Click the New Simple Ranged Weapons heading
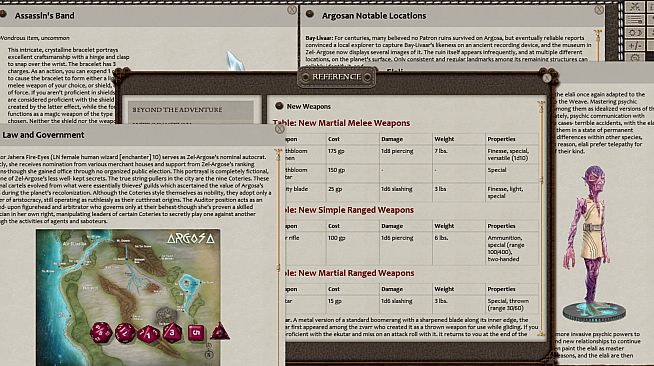654x366 pixels. (x=349, y=210)
